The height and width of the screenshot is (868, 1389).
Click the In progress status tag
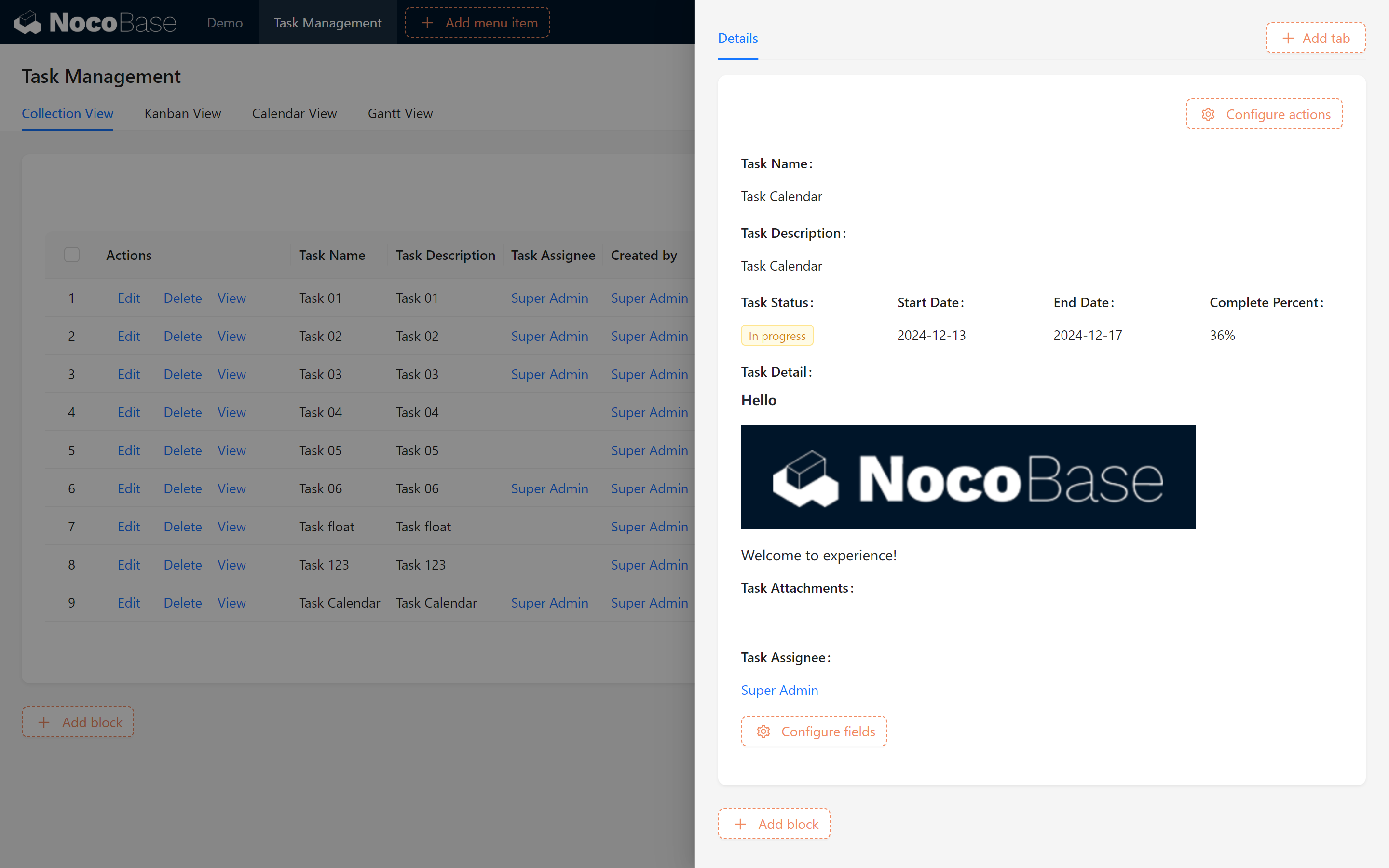(776, 336)
